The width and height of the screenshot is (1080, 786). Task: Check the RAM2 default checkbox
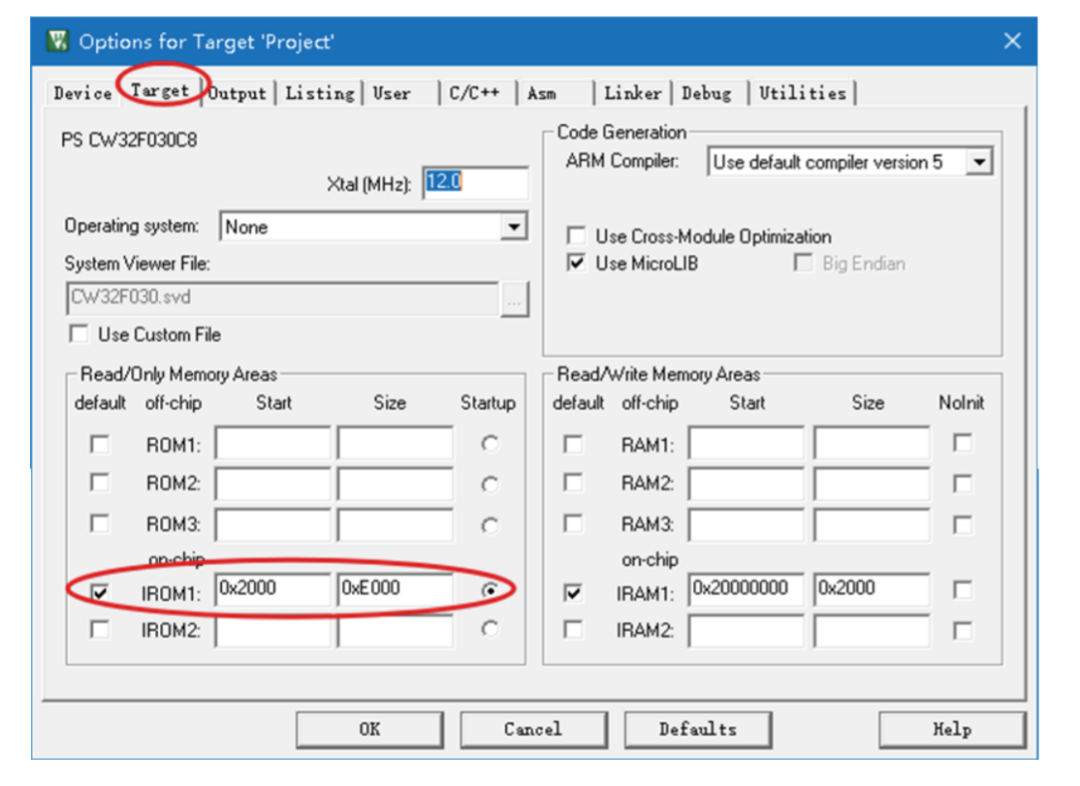[573, 482]
